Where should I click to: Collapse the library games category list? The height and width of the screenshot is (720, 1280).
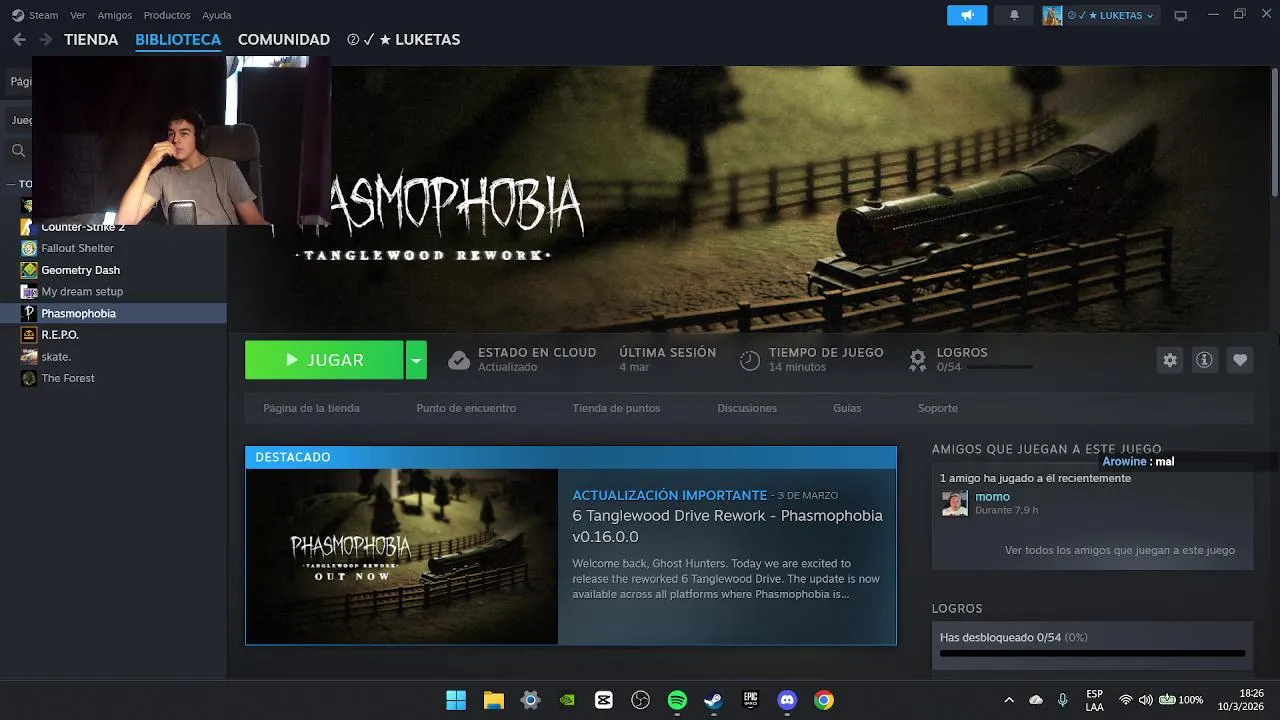click(x=11, y=184)
